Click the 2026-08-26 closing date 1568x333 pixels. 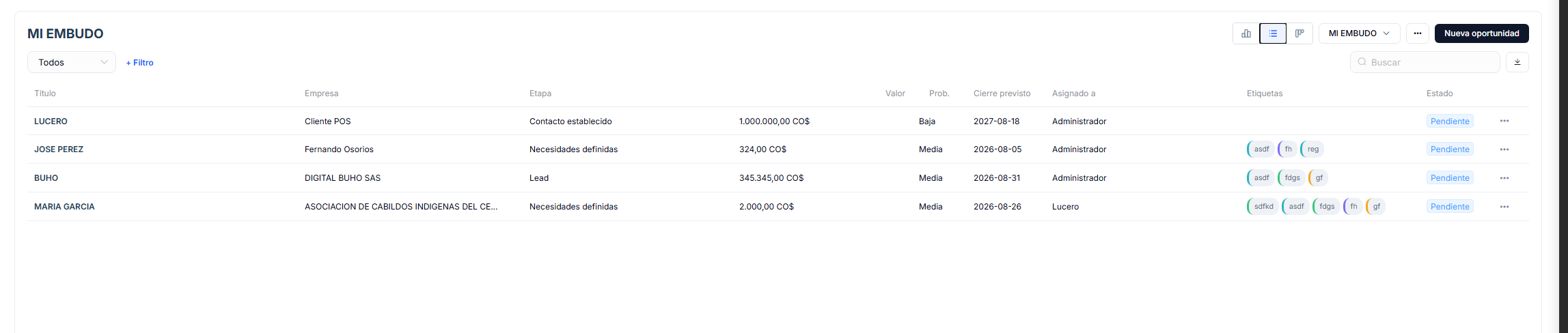(x=998, y=207)
